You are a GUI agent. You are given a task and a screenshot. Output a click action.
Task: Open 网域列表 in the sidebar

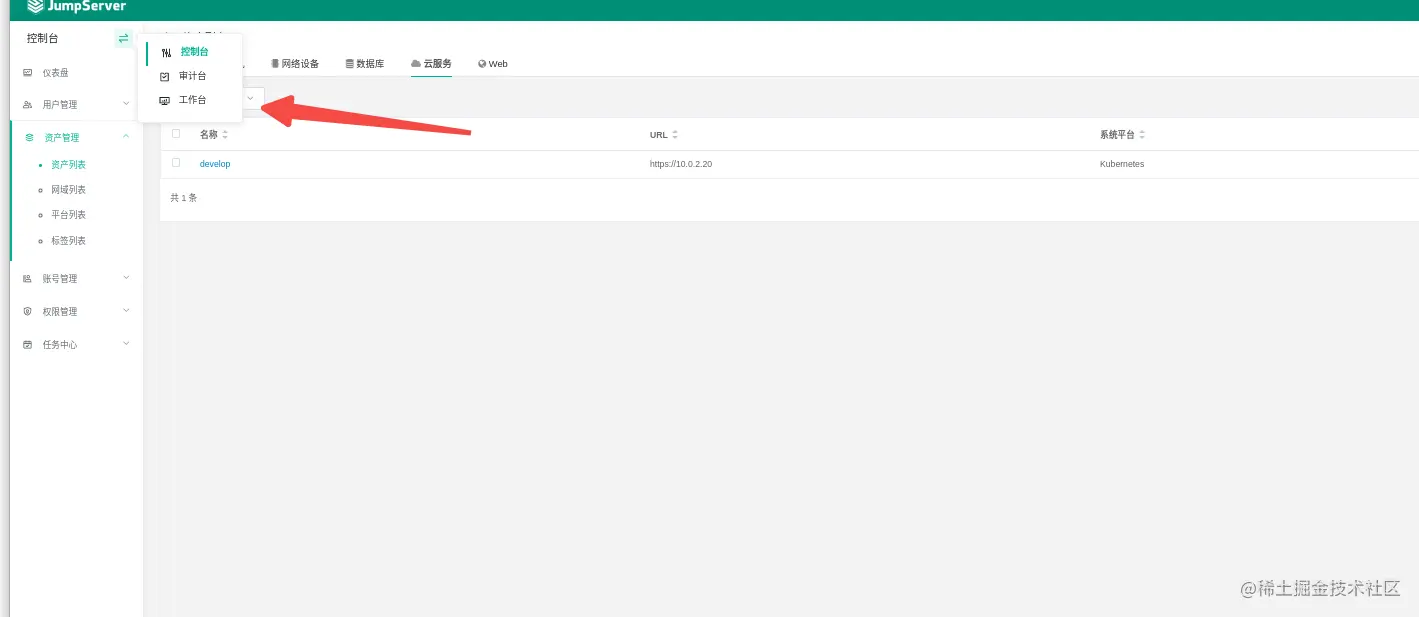click(x=68, y=190)
